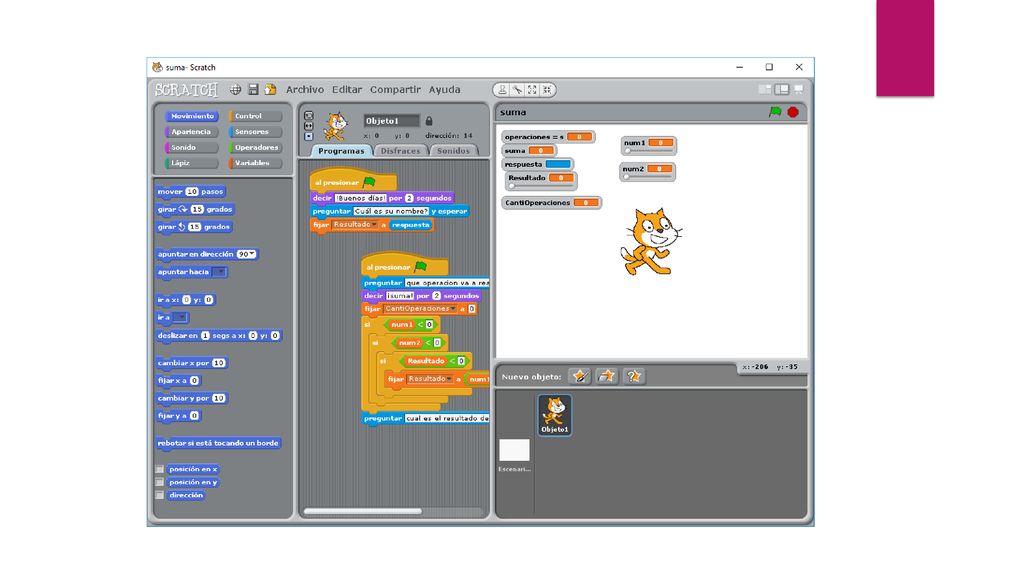Screen dimensions: 1024x576
Task: Open Resultado dropdown in nested fijar block
Action: [450, 379]
